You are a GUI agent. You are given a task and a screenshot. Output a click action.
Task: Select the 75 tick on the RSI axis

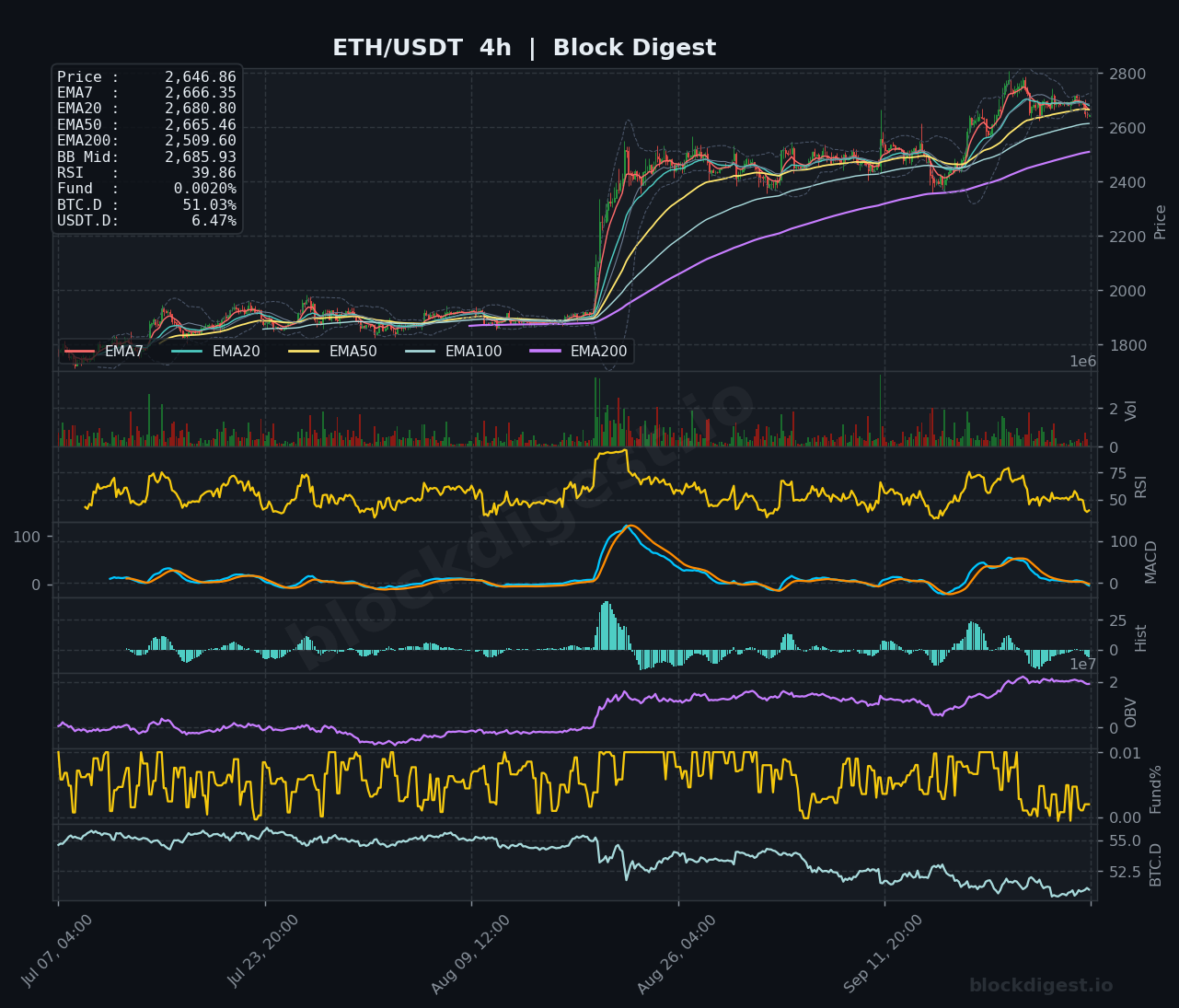point(1118,473)
